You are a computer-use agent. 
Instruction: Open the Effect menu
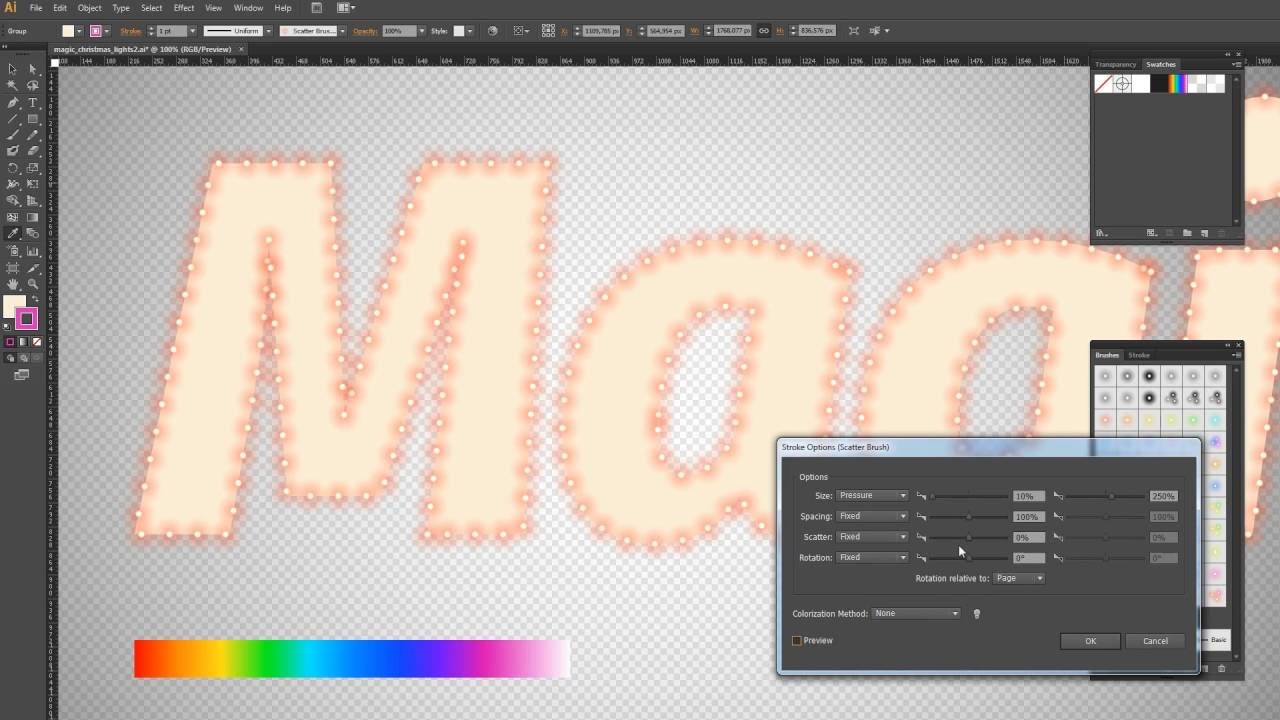(184, 8)
